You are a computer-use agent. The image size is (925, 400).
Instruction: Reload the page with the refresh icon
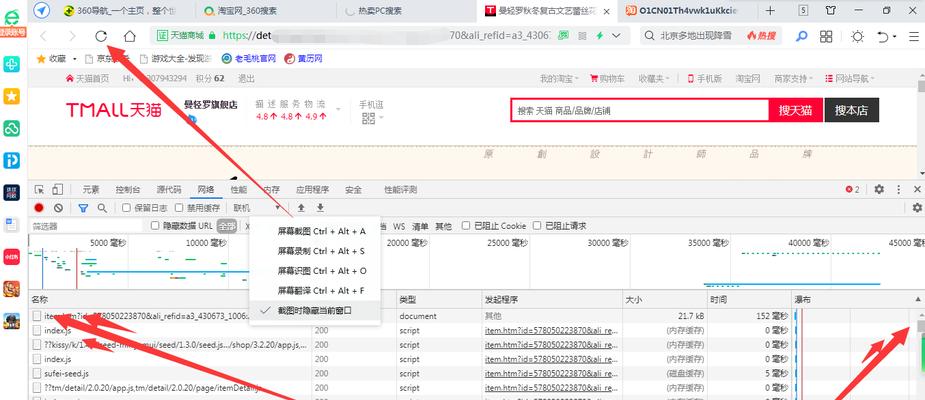[101, 37]
